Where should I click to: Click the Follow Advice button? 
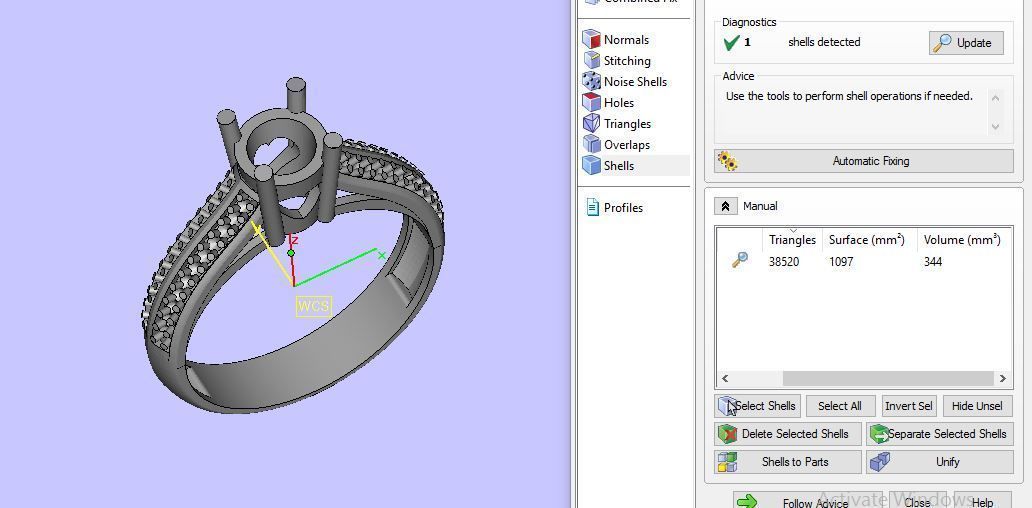(807, 501)
